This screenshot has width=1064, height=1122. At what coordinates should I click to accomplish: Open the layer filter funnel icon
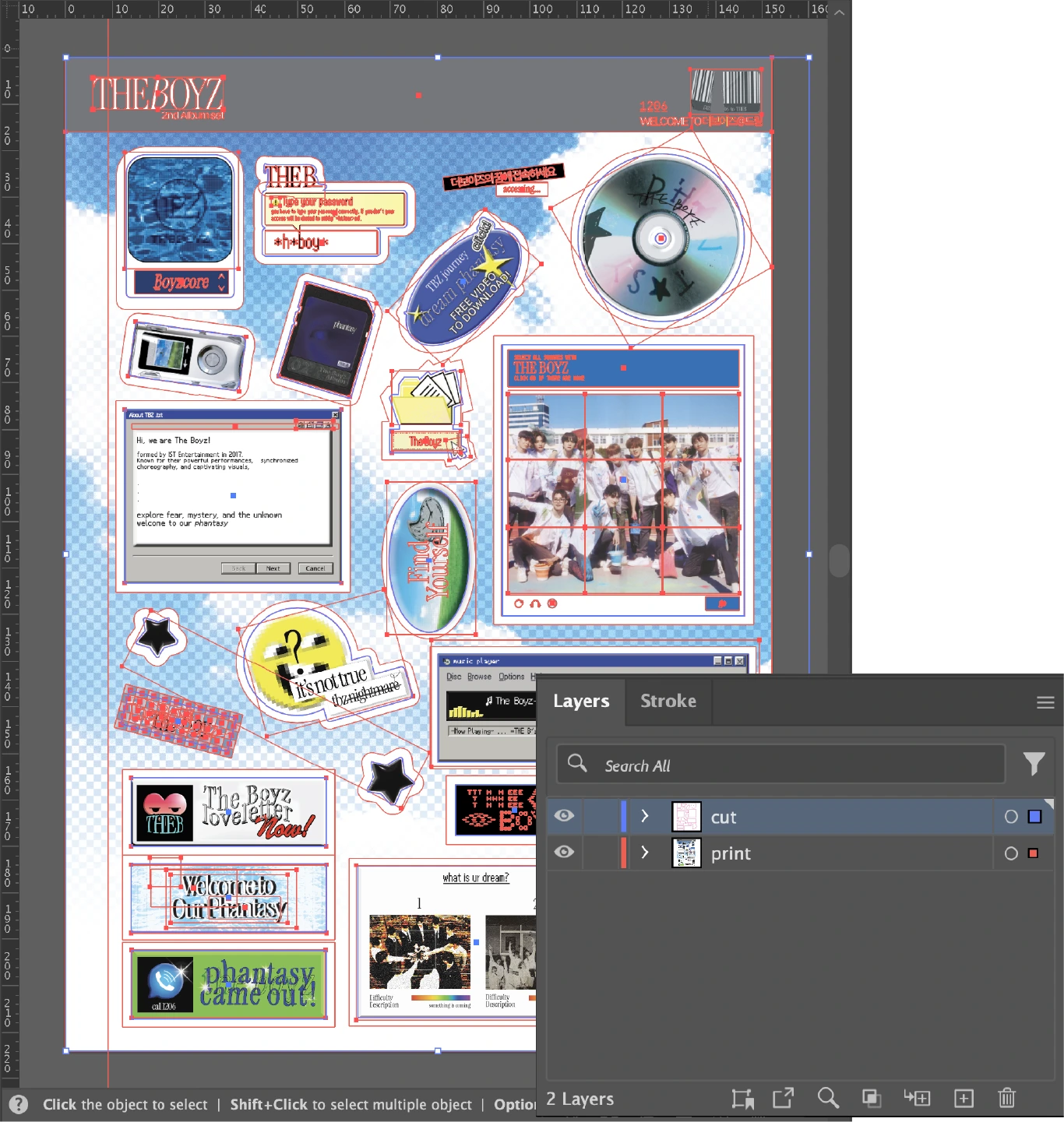click(1034, 764)
